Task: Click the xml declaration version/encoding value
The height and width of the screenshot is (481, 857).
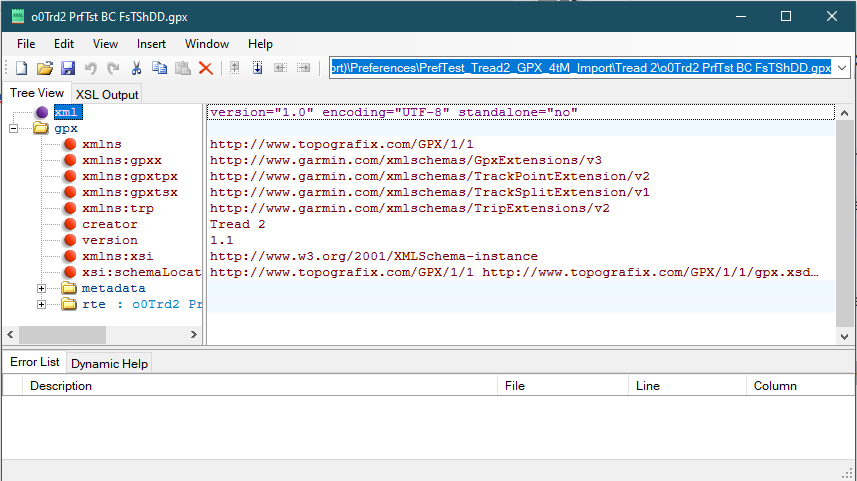Action: pos(394,113)
